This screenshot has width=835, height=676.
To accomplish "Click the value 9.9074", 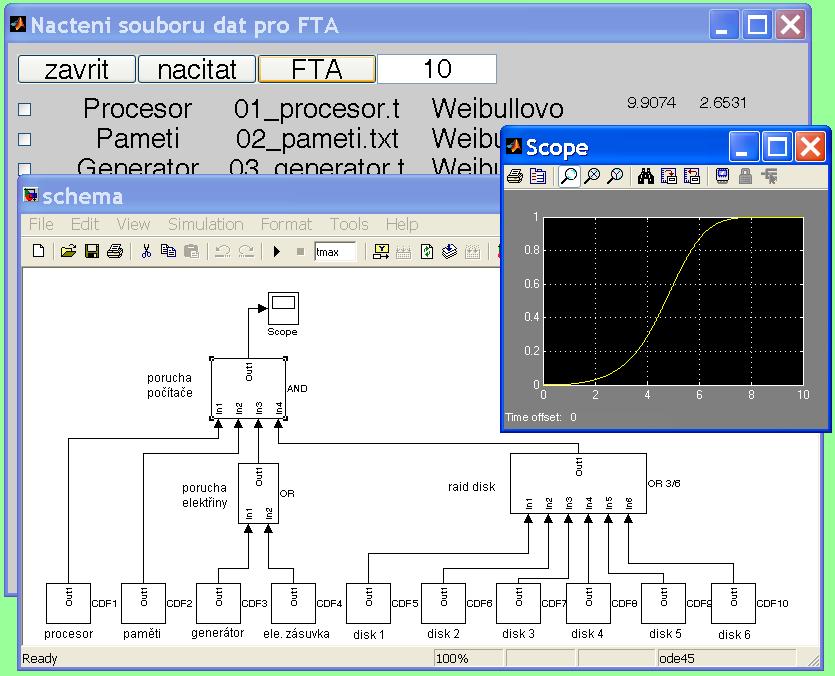I will coord(651,103).
